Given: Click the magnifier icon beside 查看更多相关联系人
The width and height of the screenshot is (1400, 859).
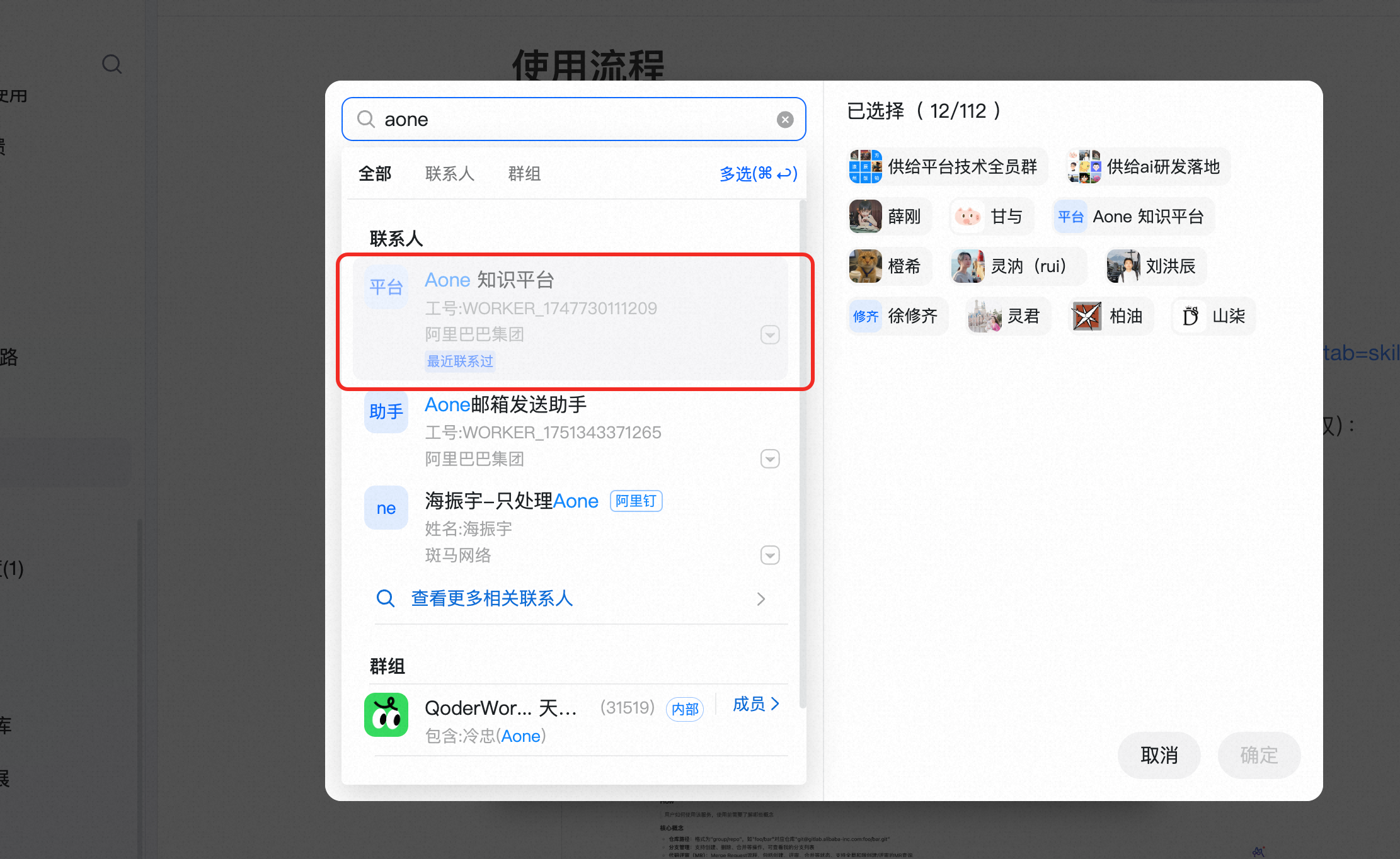Looking at the screenshot, I should pos(386,598).
